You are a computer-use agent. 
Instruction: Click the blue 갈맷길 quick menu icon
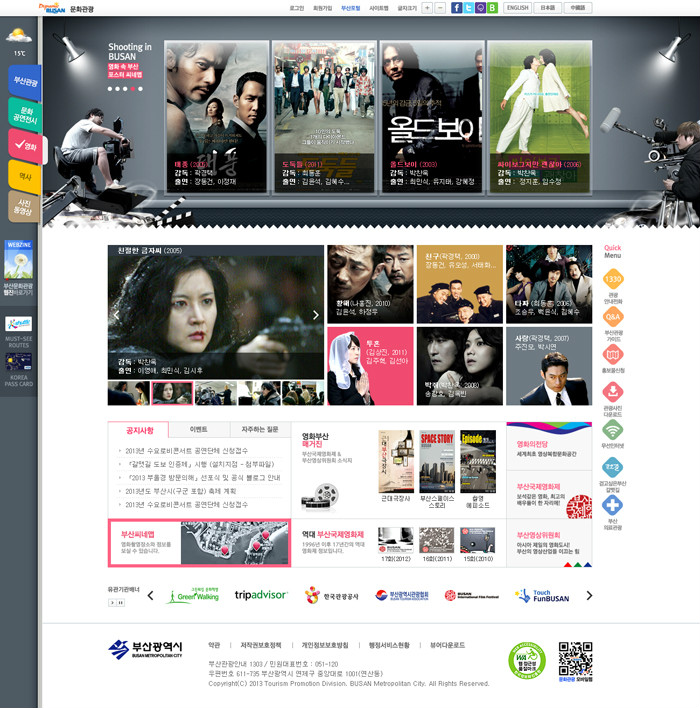pos(613,467)
